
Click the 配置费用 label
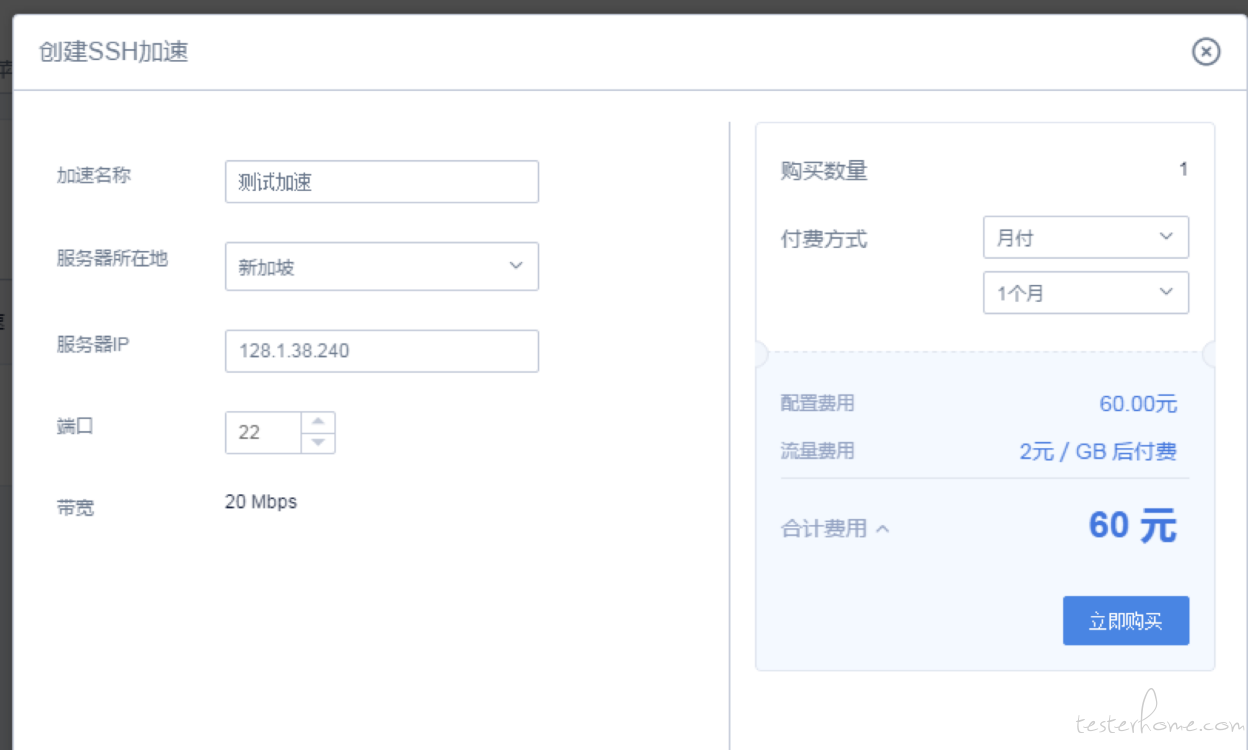coord(818,404)
